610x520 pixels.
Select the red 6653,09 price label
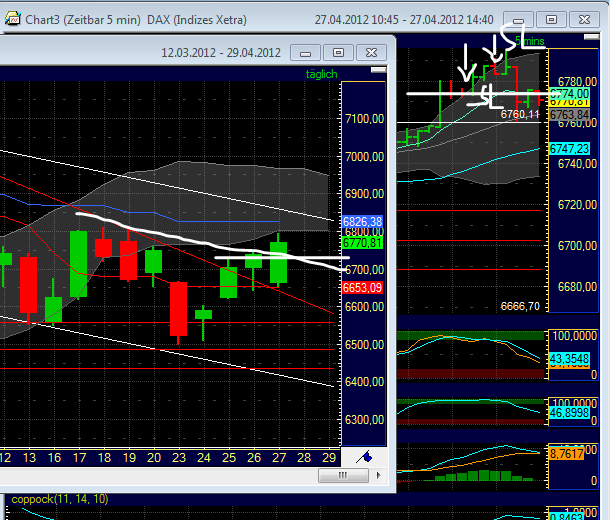[x=362, y=288]
